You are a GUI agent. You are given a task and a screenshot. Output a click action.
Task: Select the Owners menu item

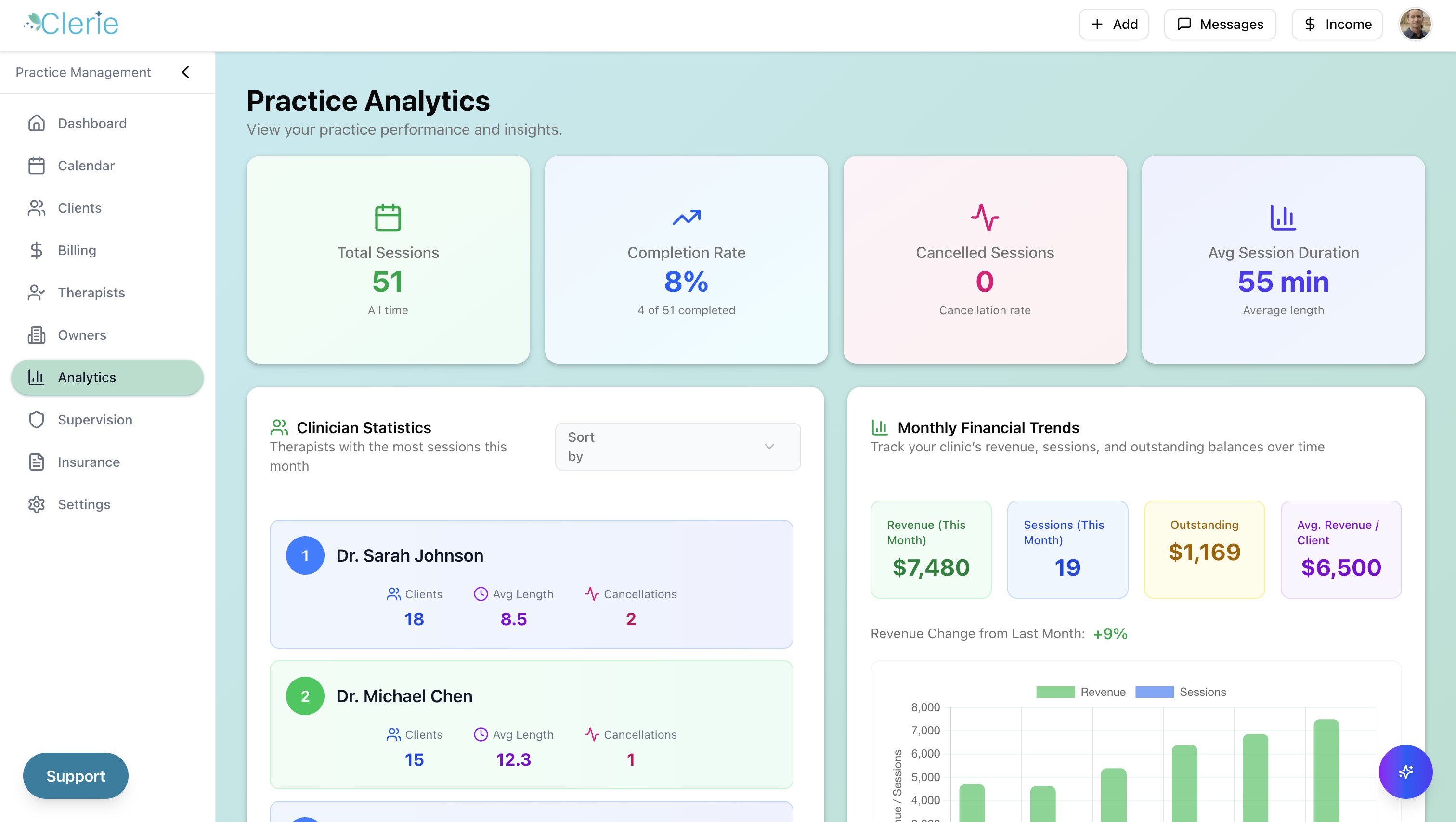82,335
